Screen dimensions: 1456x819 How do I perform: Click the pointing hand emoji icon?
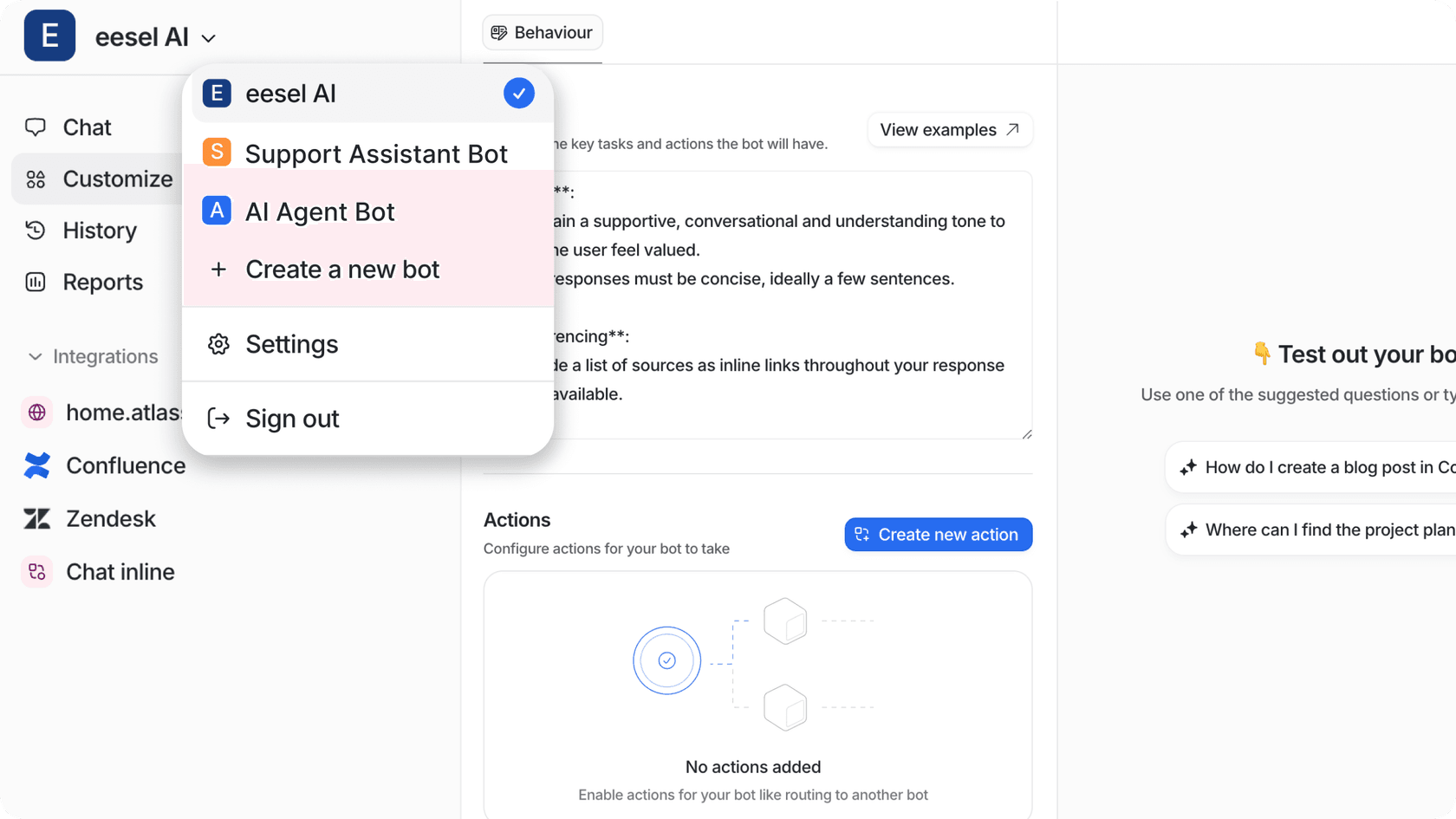coord(1262,354)
